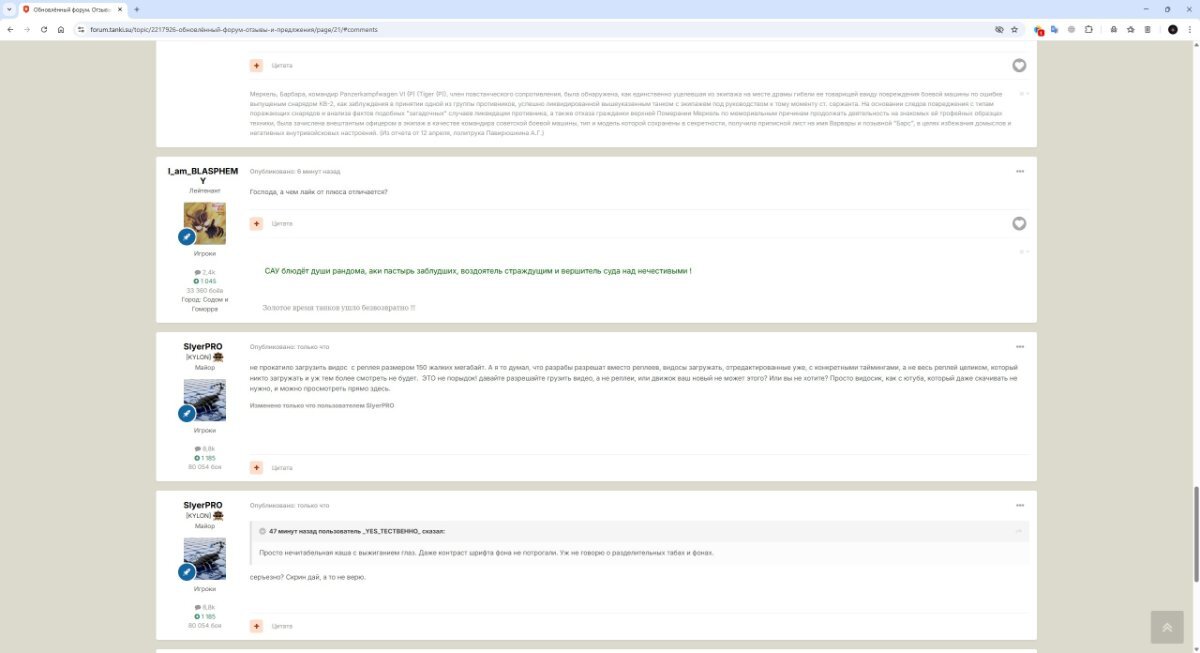Open the Google Translate extension
1200x653 pixels.
tap(1055, 29)
